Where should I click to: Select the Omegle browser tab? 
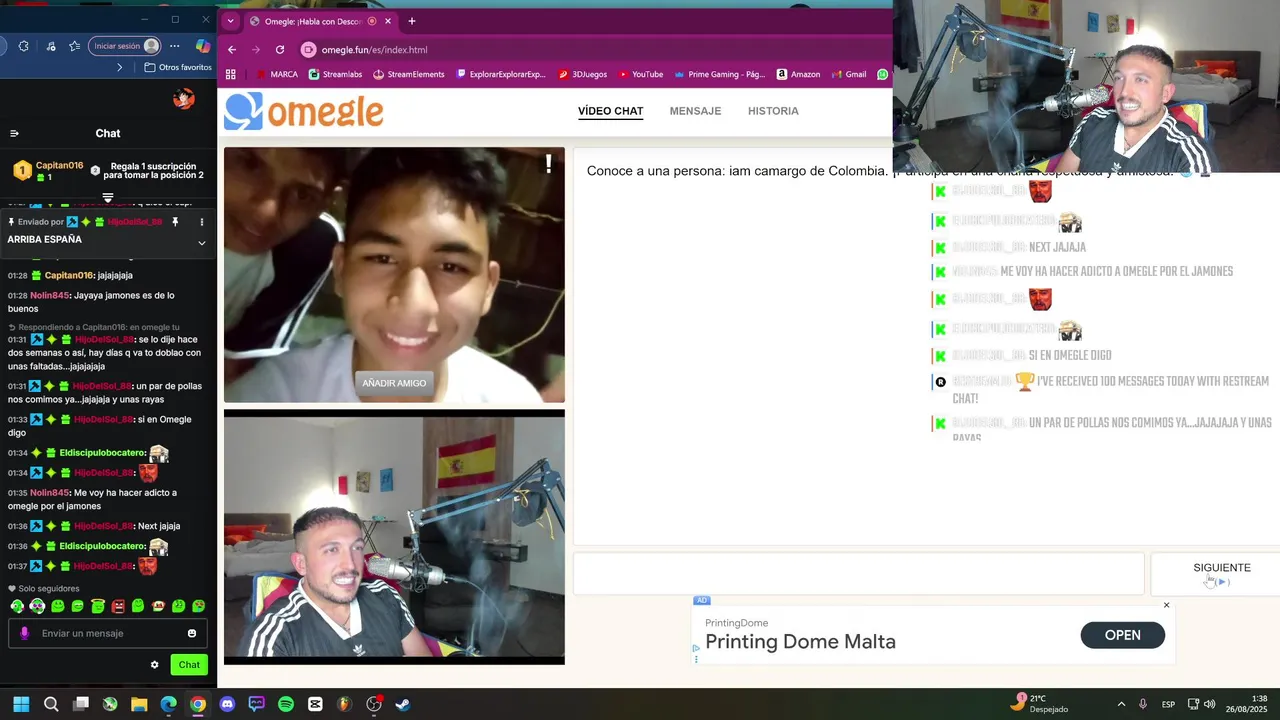pyautogui.click(x=320, y=21)
